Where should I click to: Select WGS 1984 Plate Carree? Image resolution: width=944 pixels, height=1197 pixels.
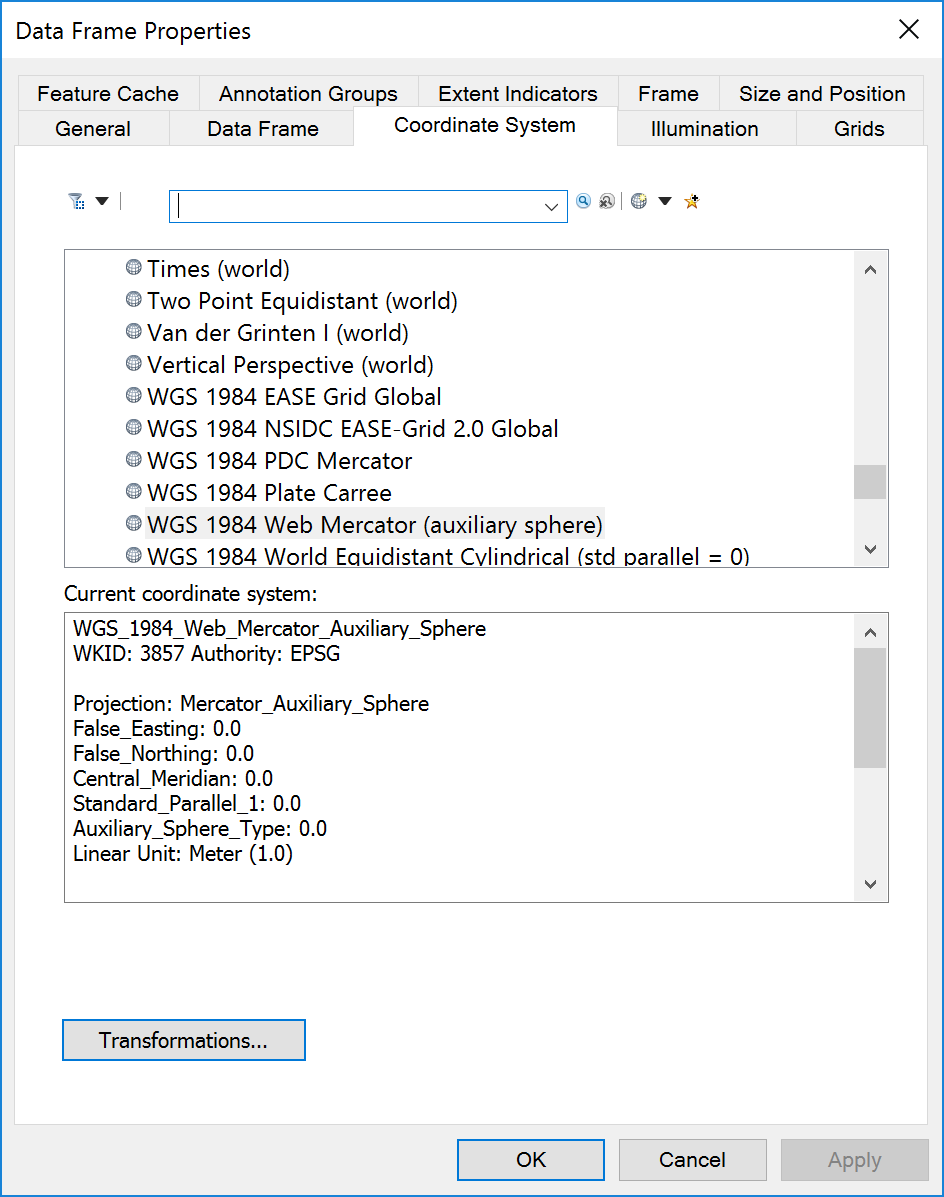pyautogui.click(x=268, y=492)
